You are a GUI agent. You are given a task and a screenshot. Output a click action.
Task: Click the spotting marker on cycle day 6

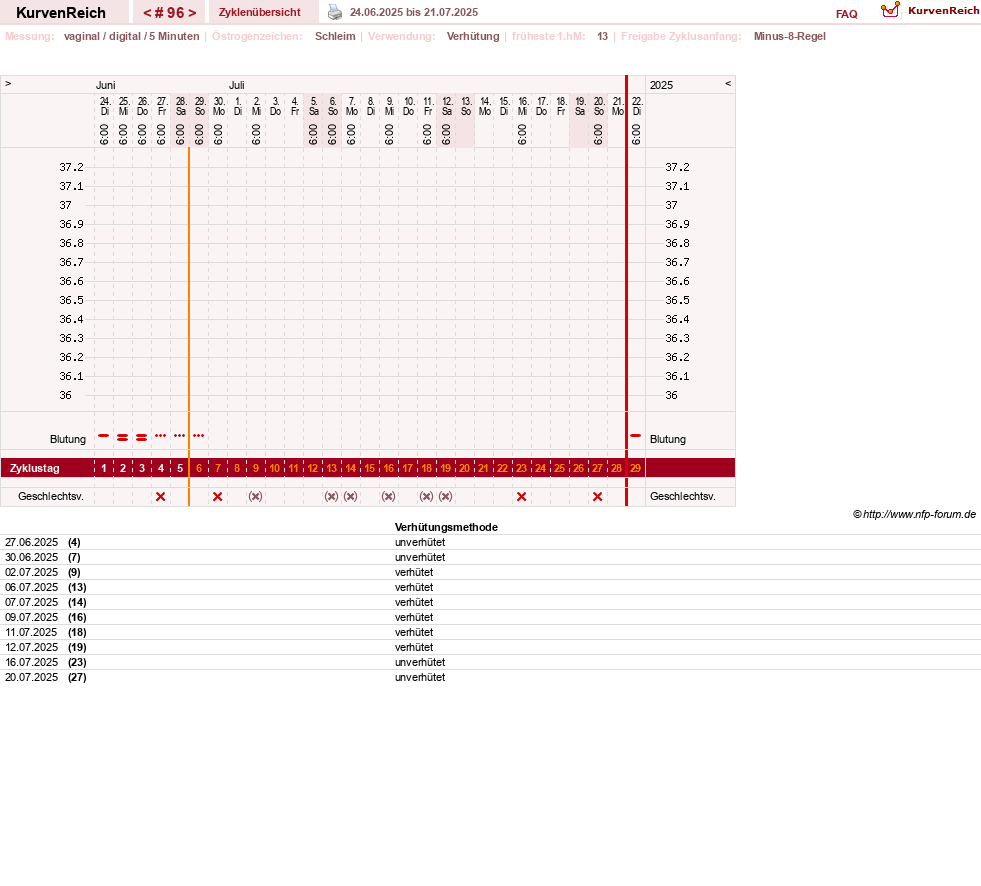coord(198,435)
